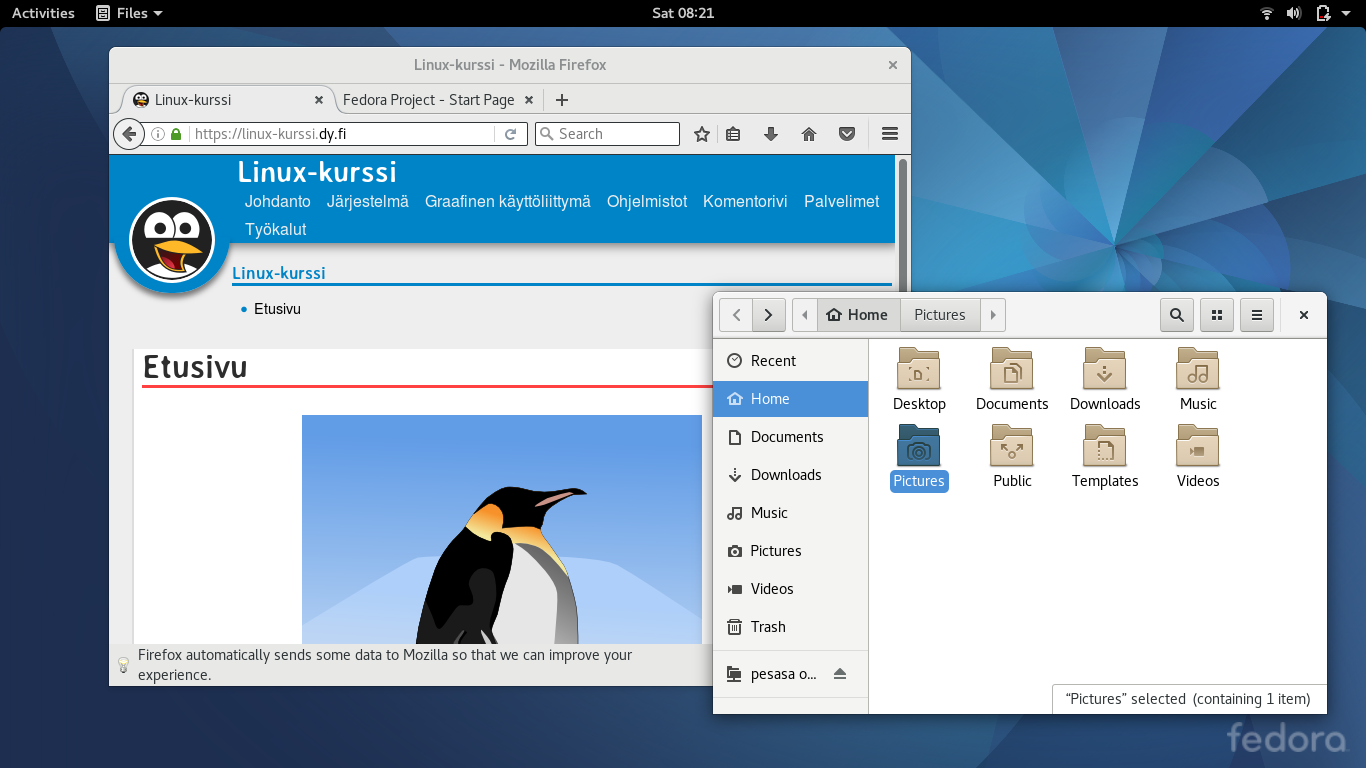This screenshot has width=1366, height=768.
Task: Click the search icon in Files
Action: coord(1177,315)
